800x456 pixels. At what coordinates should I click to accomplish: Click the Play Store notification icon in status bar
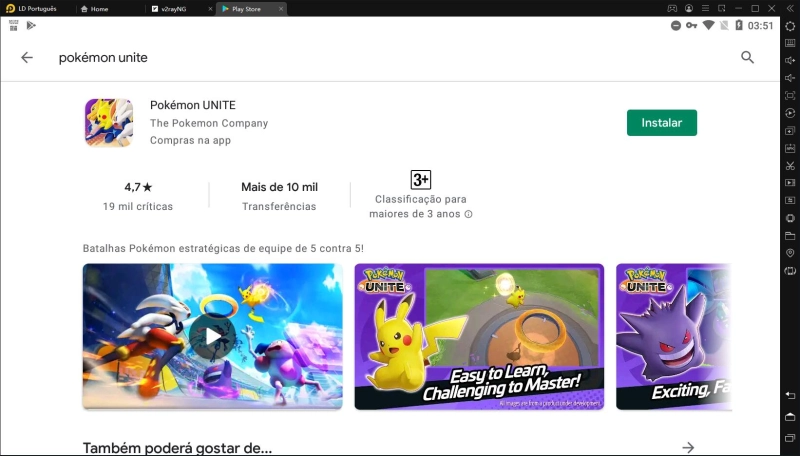(31, 26)
